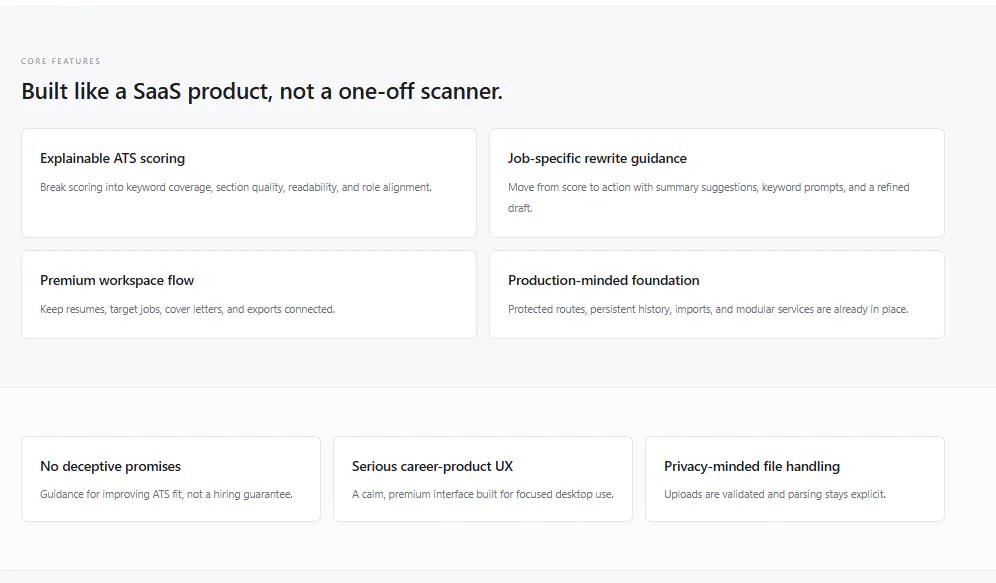
Task: Click the keyword coverage description text
Action: click(236, 187)
